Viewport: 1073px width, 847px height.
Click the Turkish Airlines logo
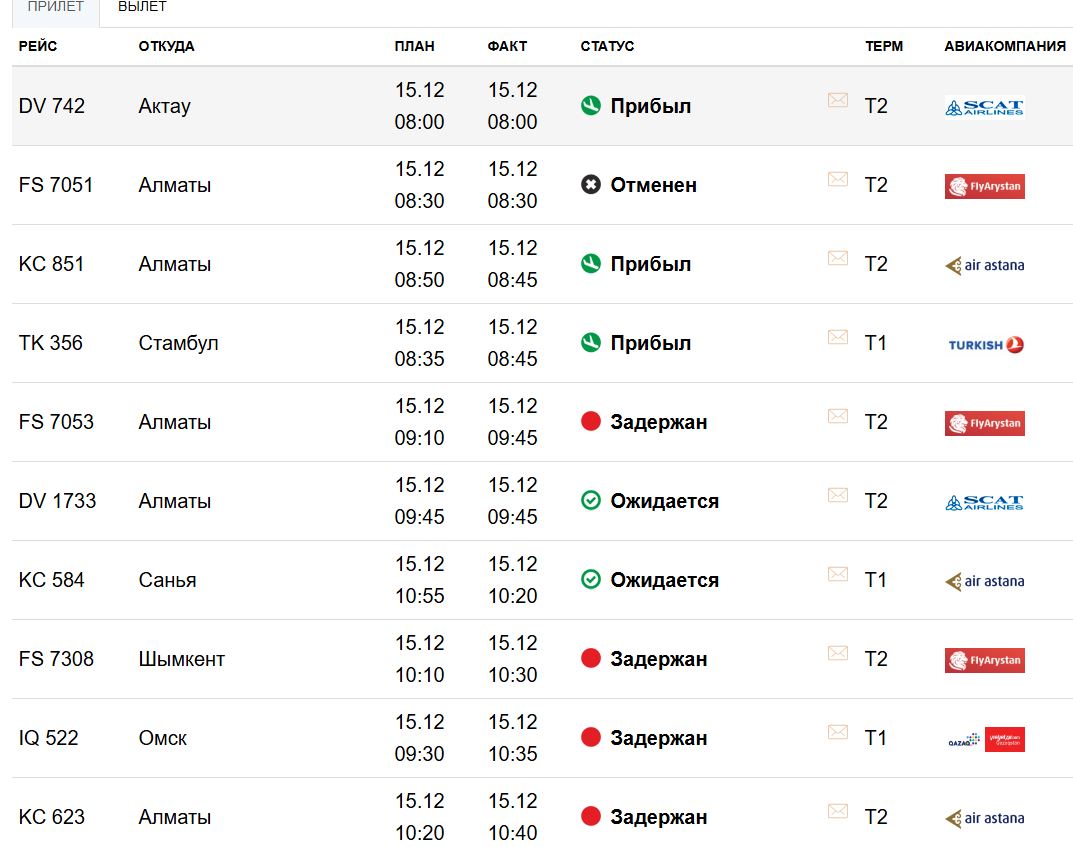coord(986,344)
